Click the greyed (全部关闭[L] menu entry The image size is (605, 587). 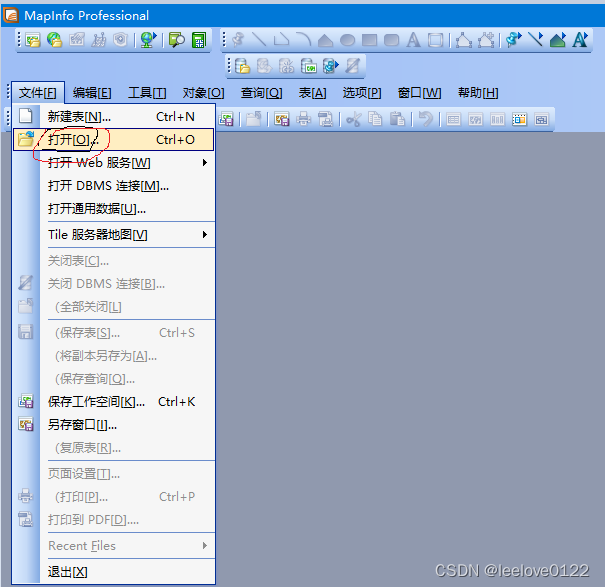(x=114, y=307)
